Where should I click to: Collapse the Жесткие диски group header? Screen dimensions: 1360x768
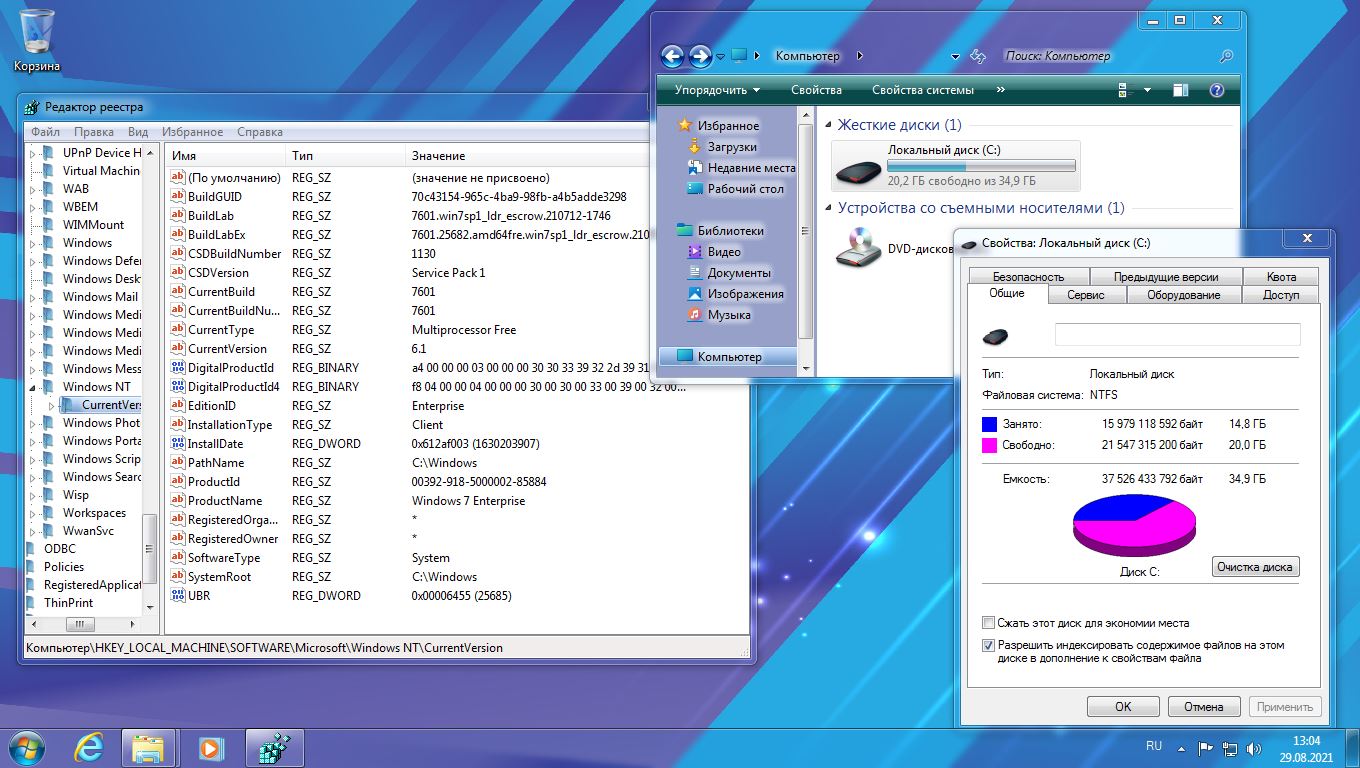coord(829,126)
